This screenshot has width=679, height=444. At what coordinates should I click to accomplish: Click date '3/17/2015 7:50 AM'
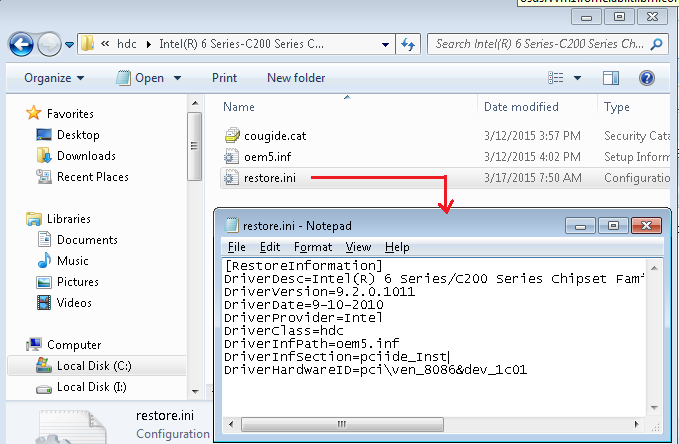(532, 178)
